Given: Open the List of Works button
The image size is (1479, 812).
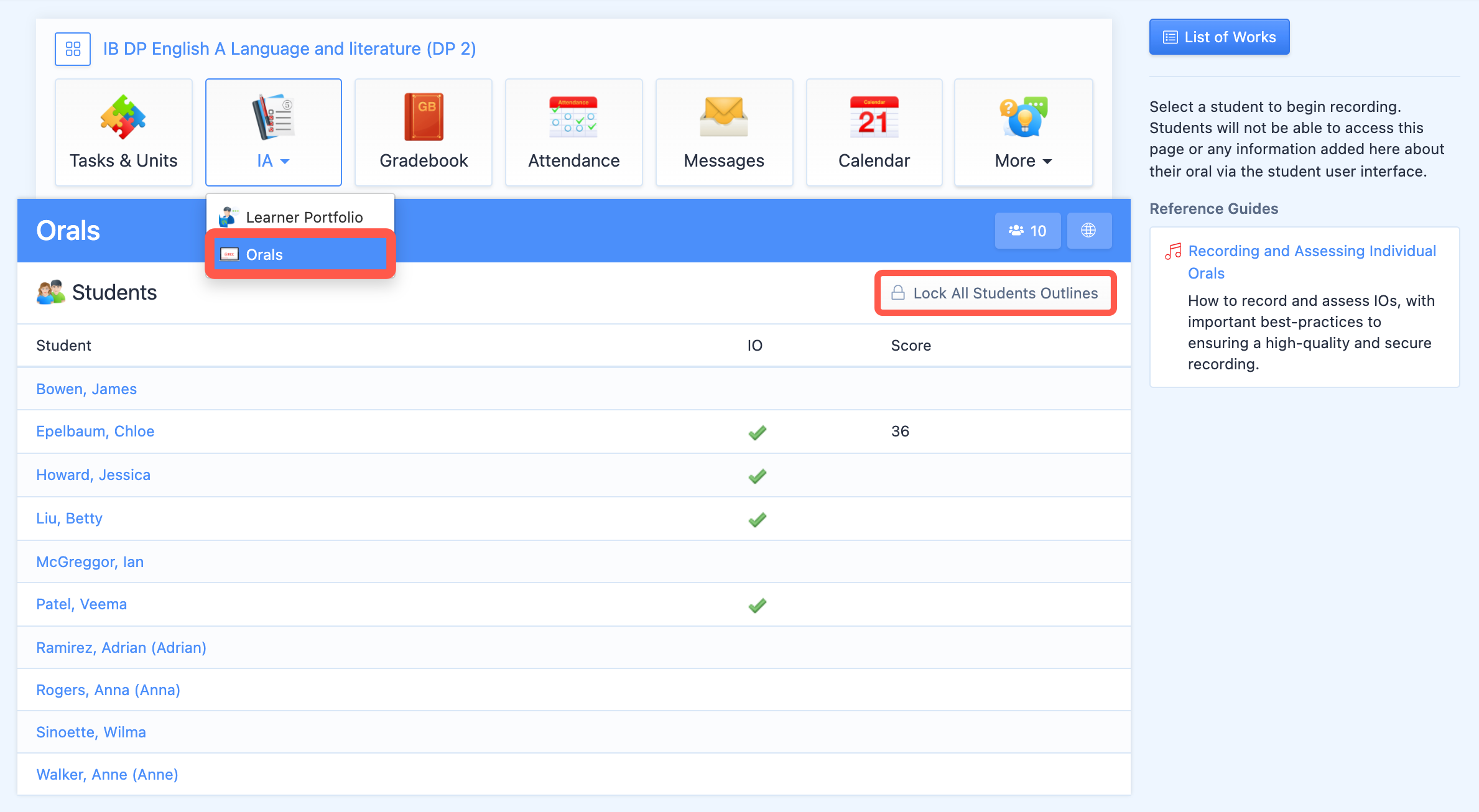Looking at the screenshot, I should tap(1219, 37).
